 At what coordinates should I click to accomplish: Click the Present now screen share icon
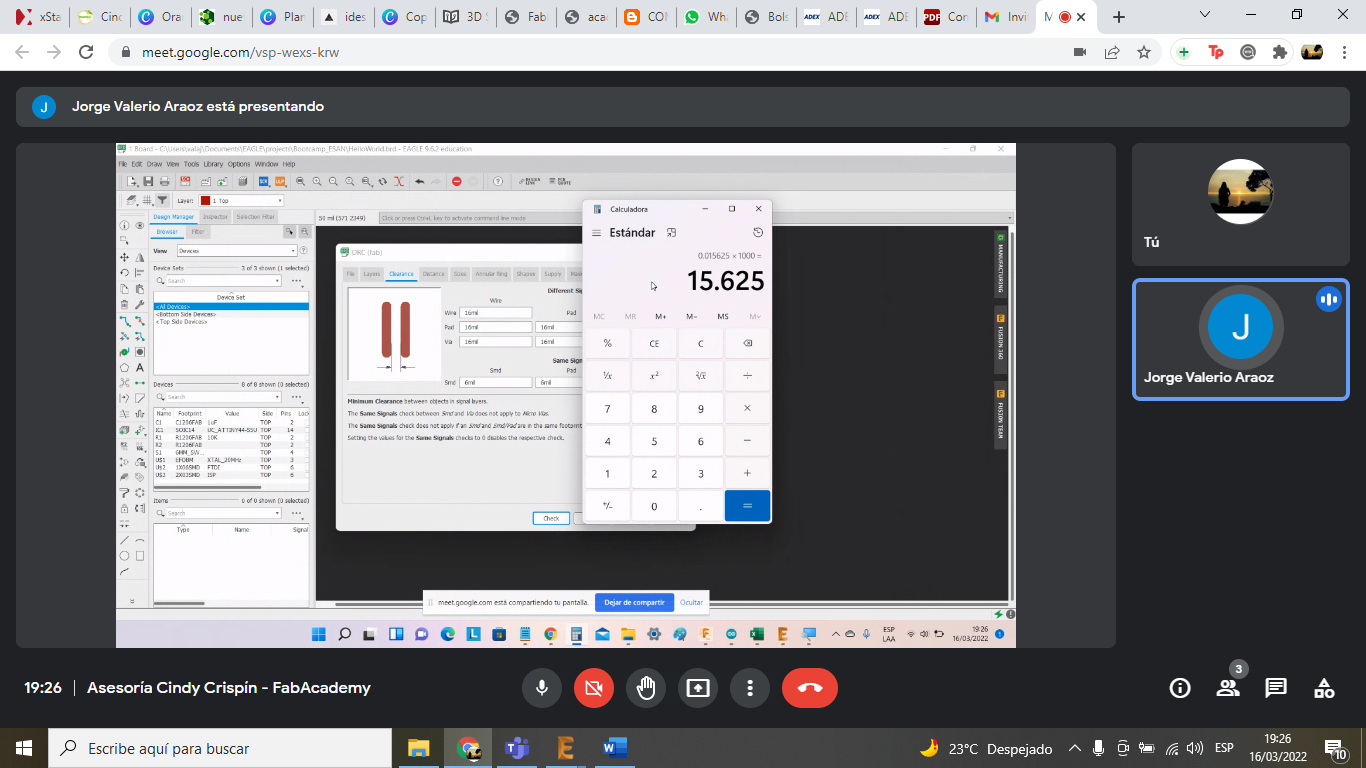(x=697, y=688)
